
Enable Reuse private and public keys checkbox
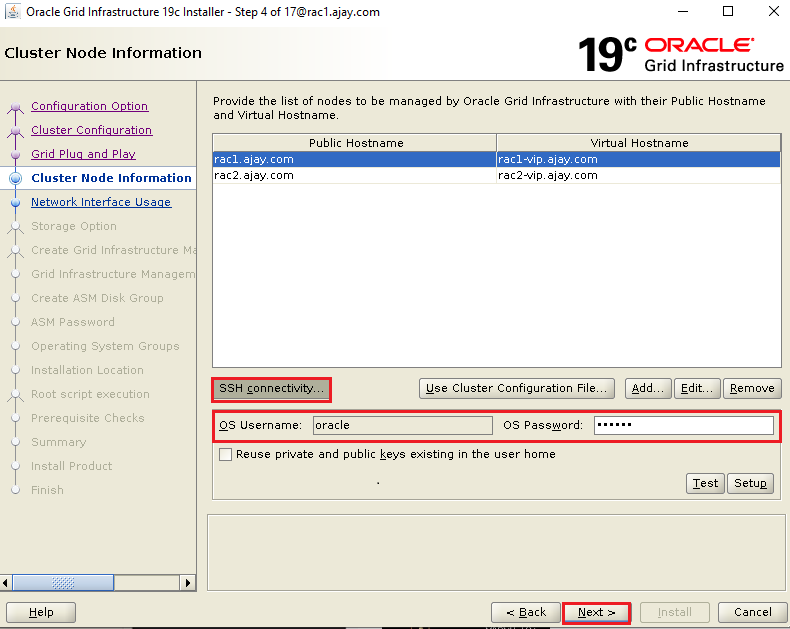[x=226, y=455]
